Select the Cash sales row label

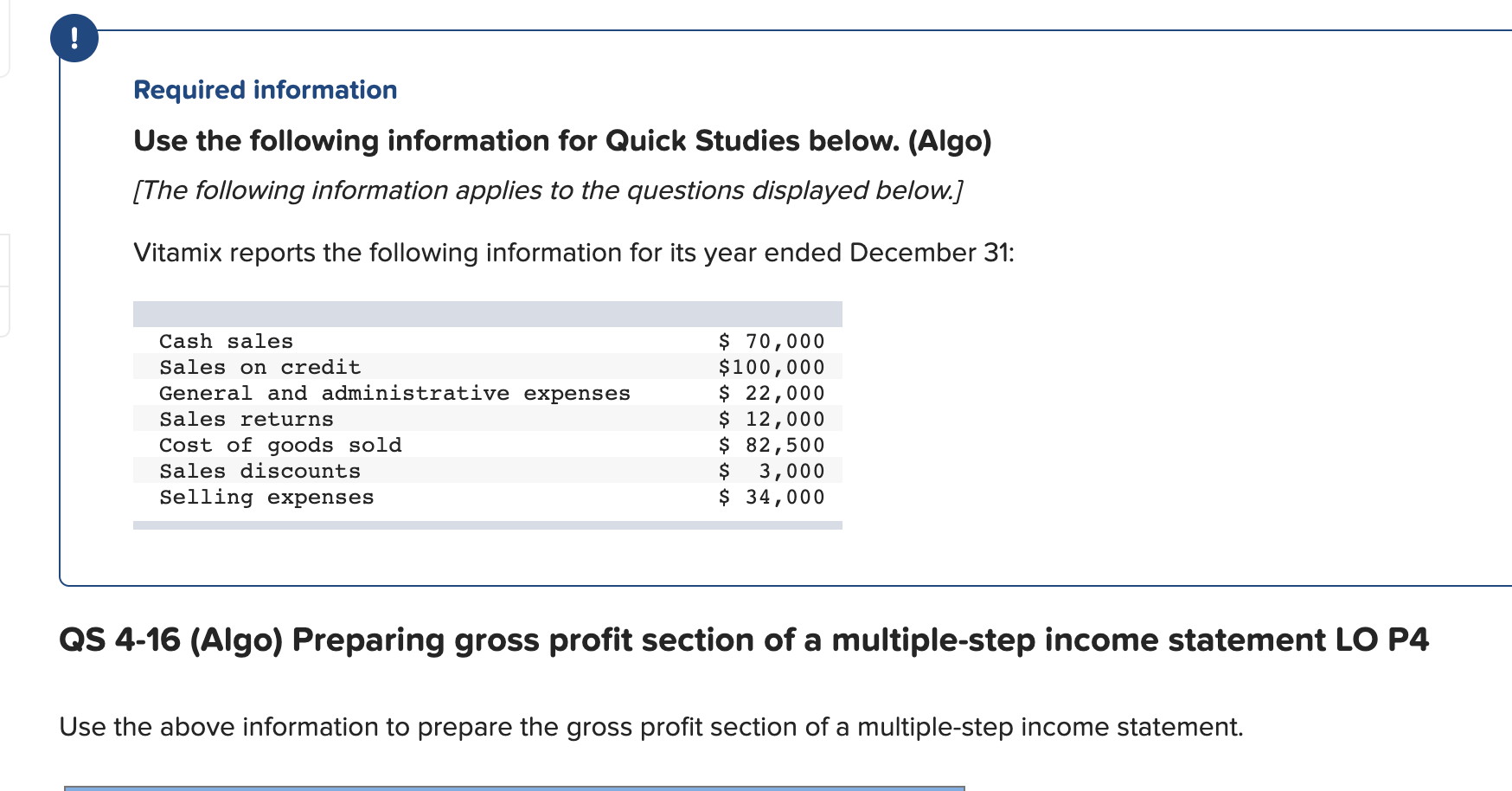click(x=226, y=341)
